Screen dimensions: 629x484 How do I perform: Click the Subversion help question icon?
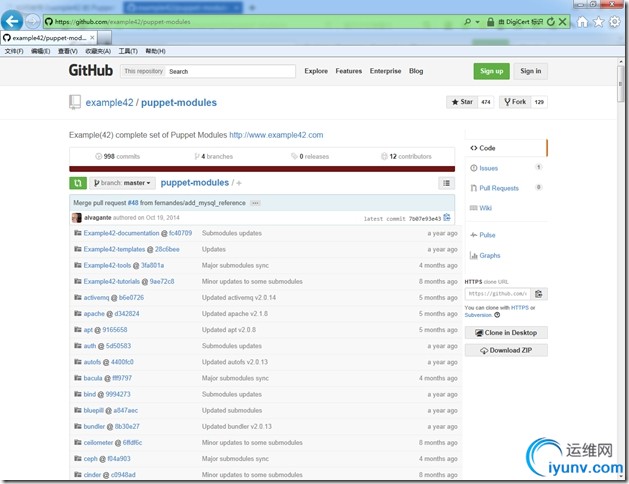click(497, 315)
